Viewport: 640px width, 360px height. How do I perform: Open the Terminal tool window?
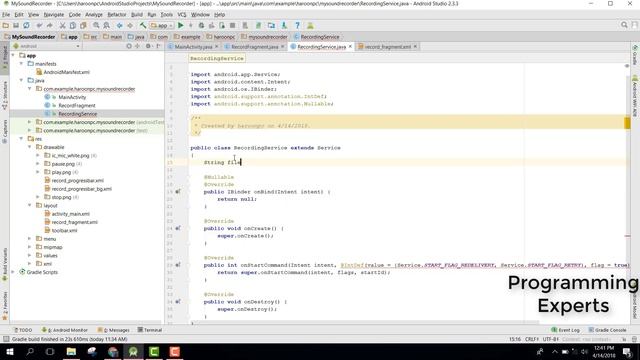(150, 330)
